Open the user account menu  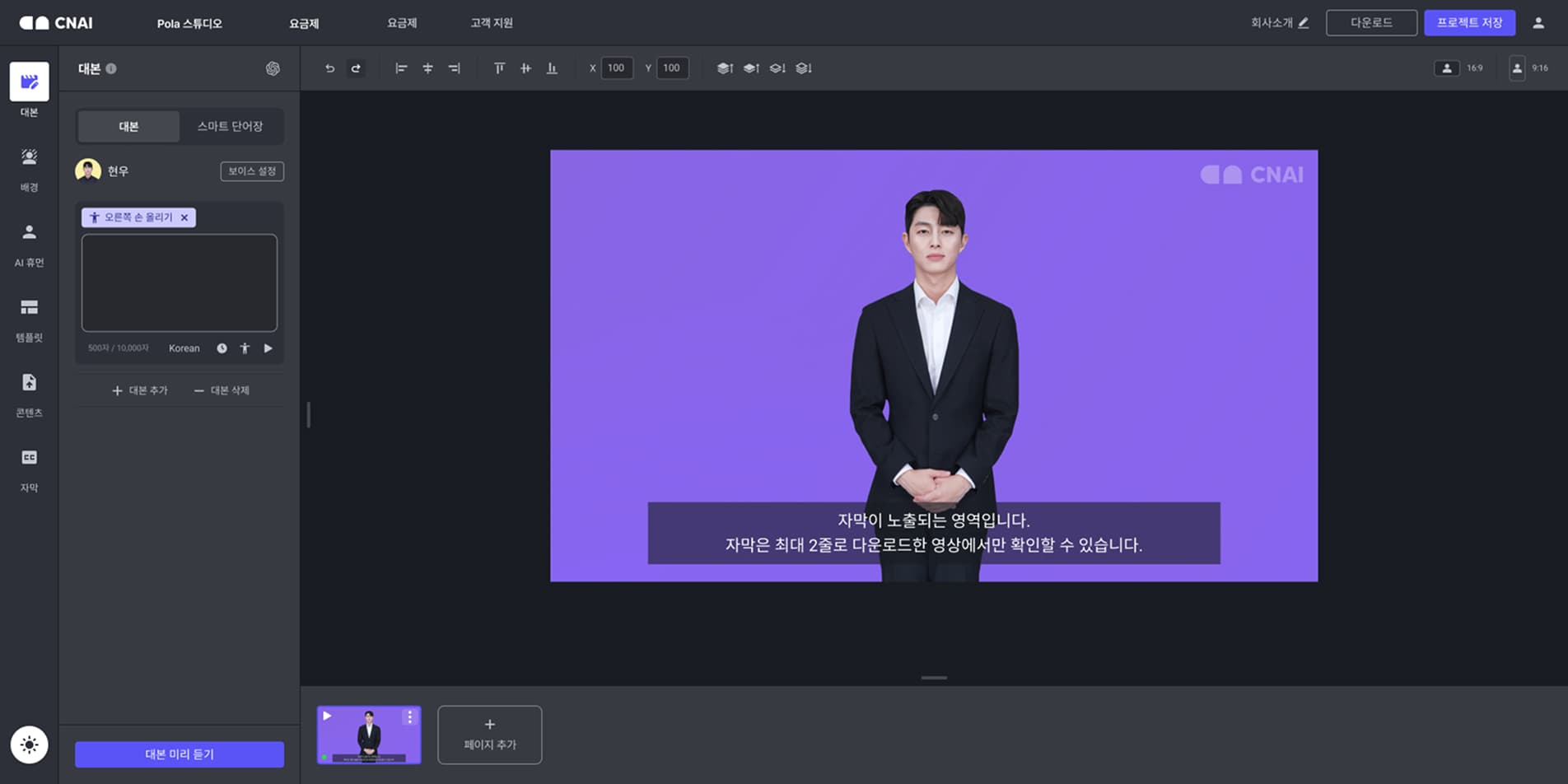coord(1538,23)
